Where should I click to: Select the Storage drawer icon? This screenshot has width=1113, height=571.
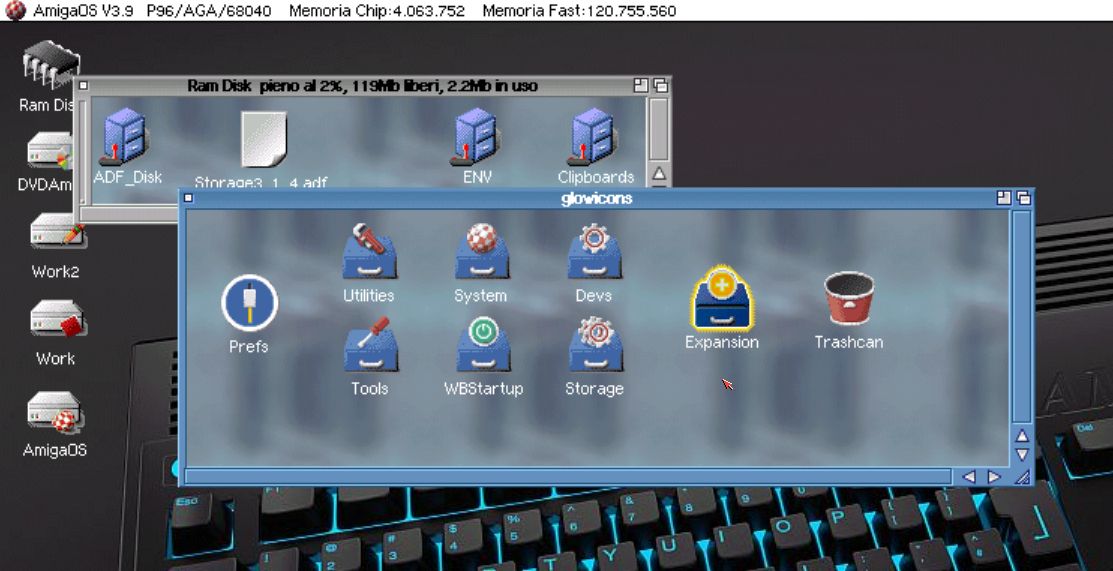[x=594, y=347]
